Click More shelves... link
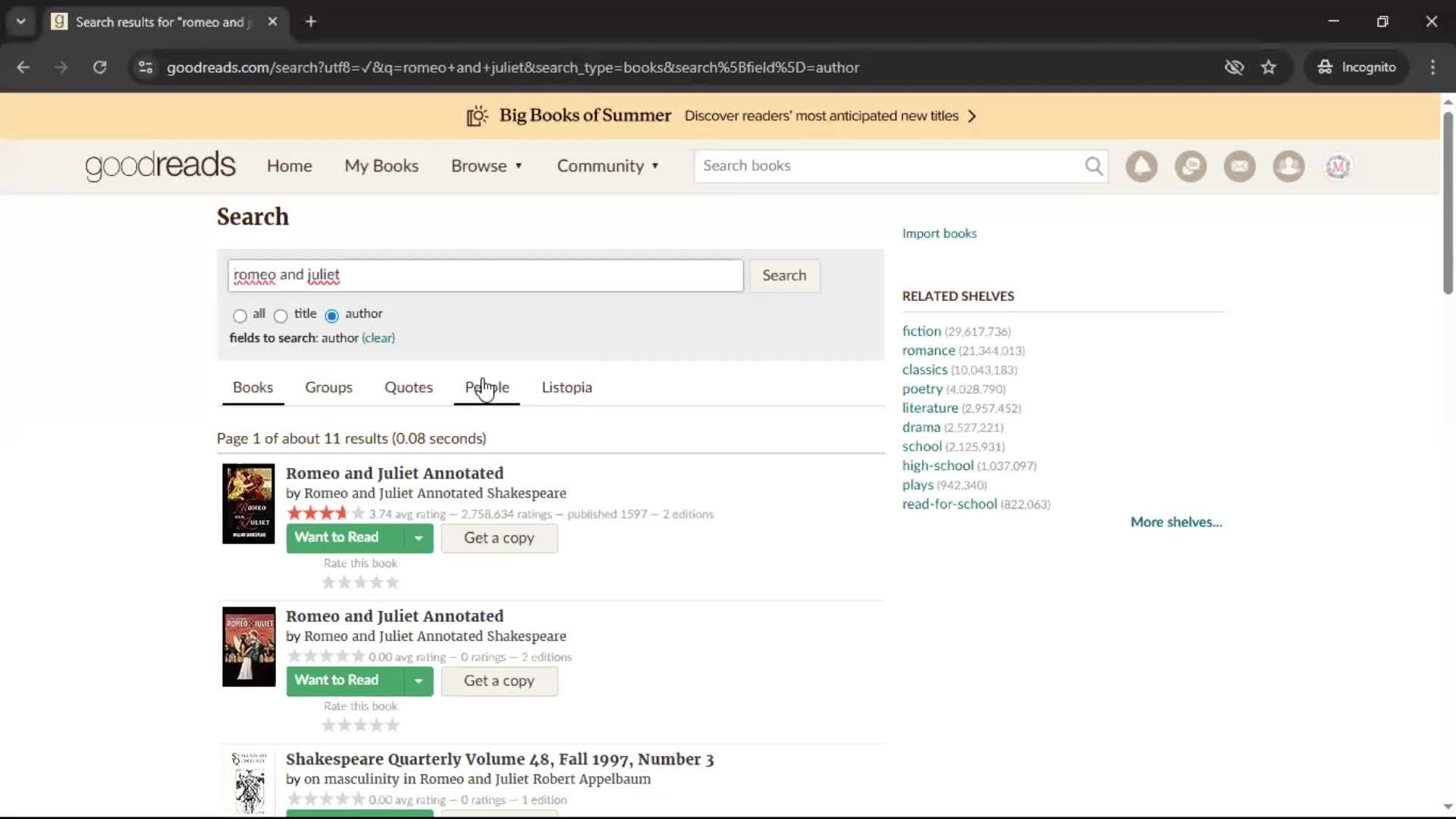 [1176, 522]
